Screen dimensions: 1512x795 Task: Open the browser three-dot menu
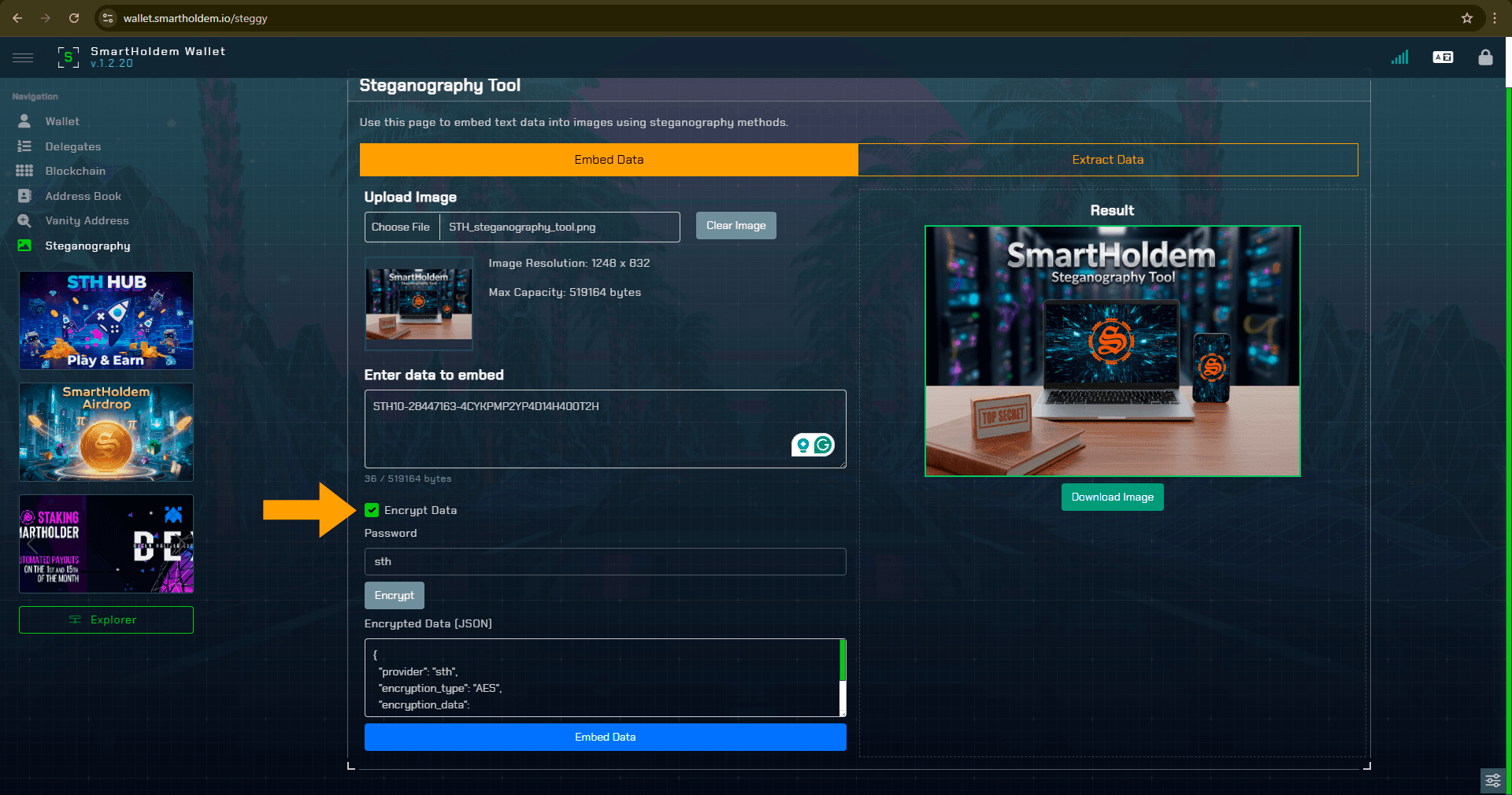click(x=1495, y=18)
